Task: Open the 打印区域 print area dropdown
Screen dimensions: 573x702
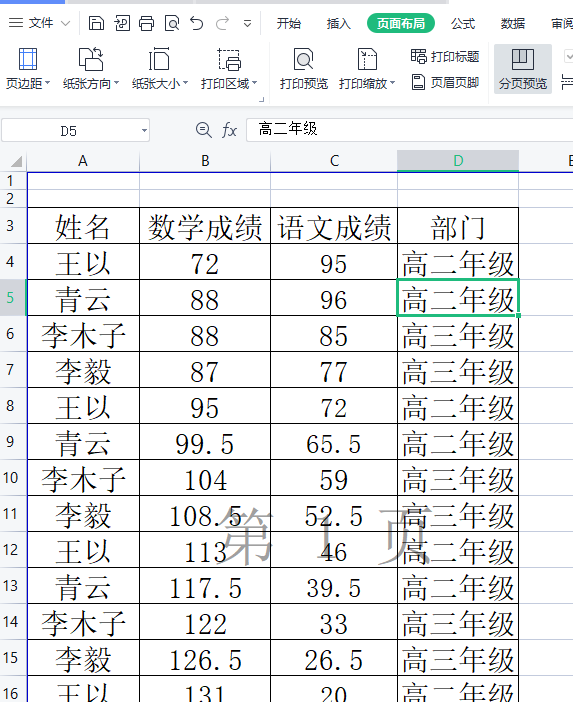Action: click(229, 68)
